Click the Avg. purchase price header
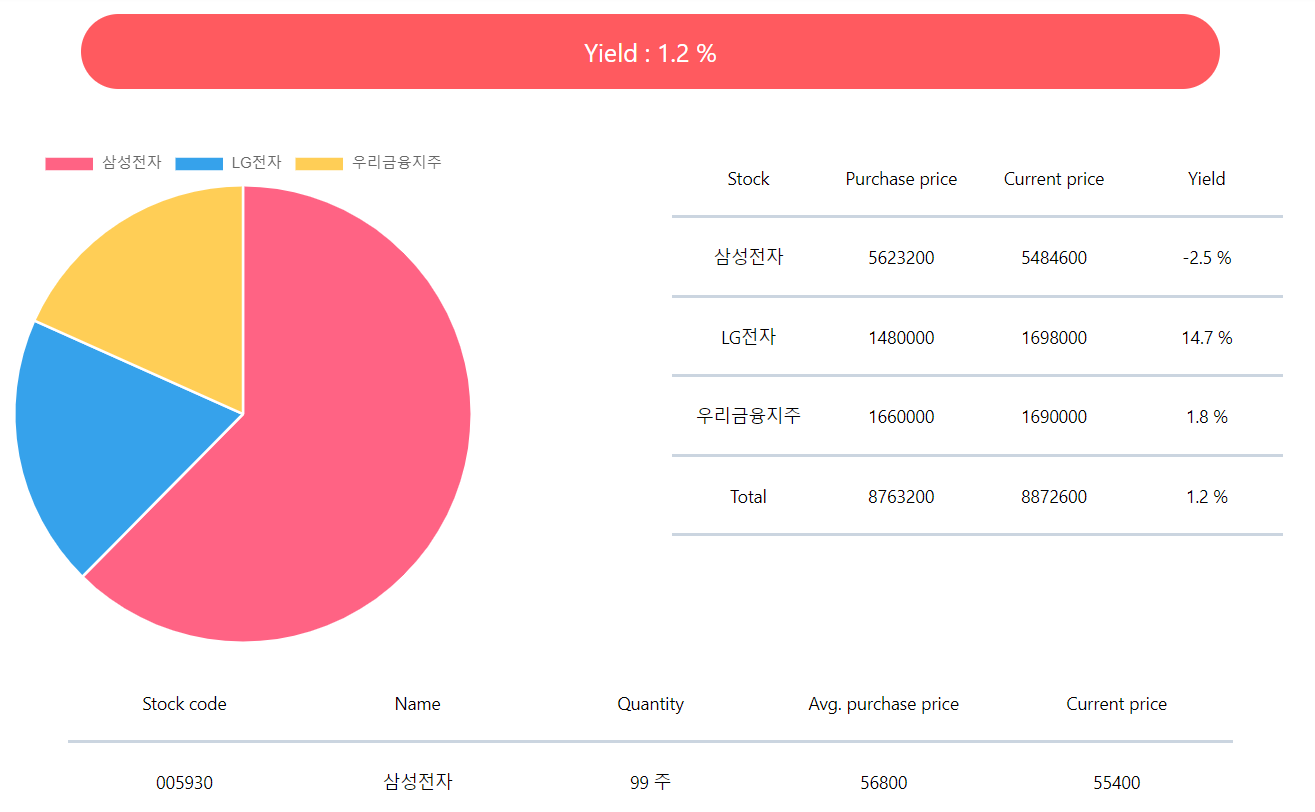 click(883, 704)
